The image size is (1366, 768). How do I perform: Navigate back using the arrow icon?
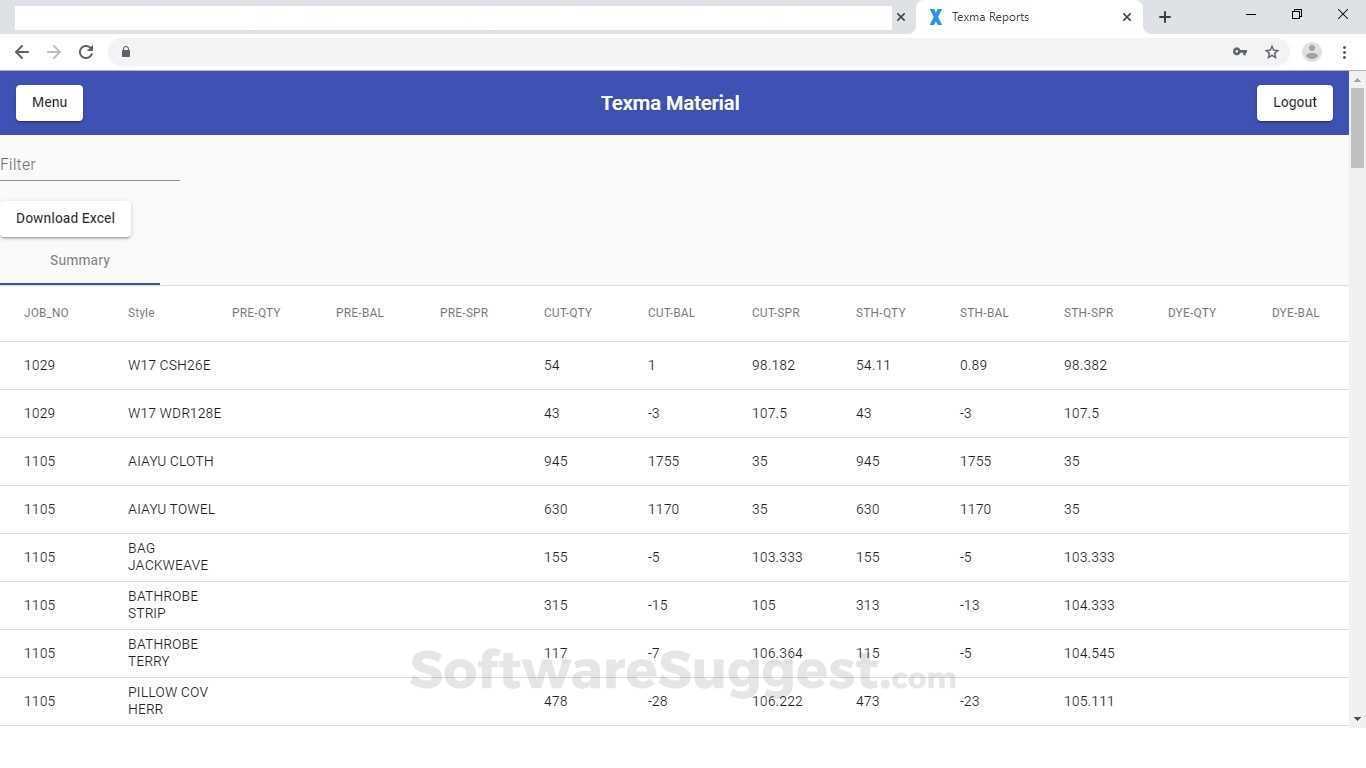coord(22,51)
